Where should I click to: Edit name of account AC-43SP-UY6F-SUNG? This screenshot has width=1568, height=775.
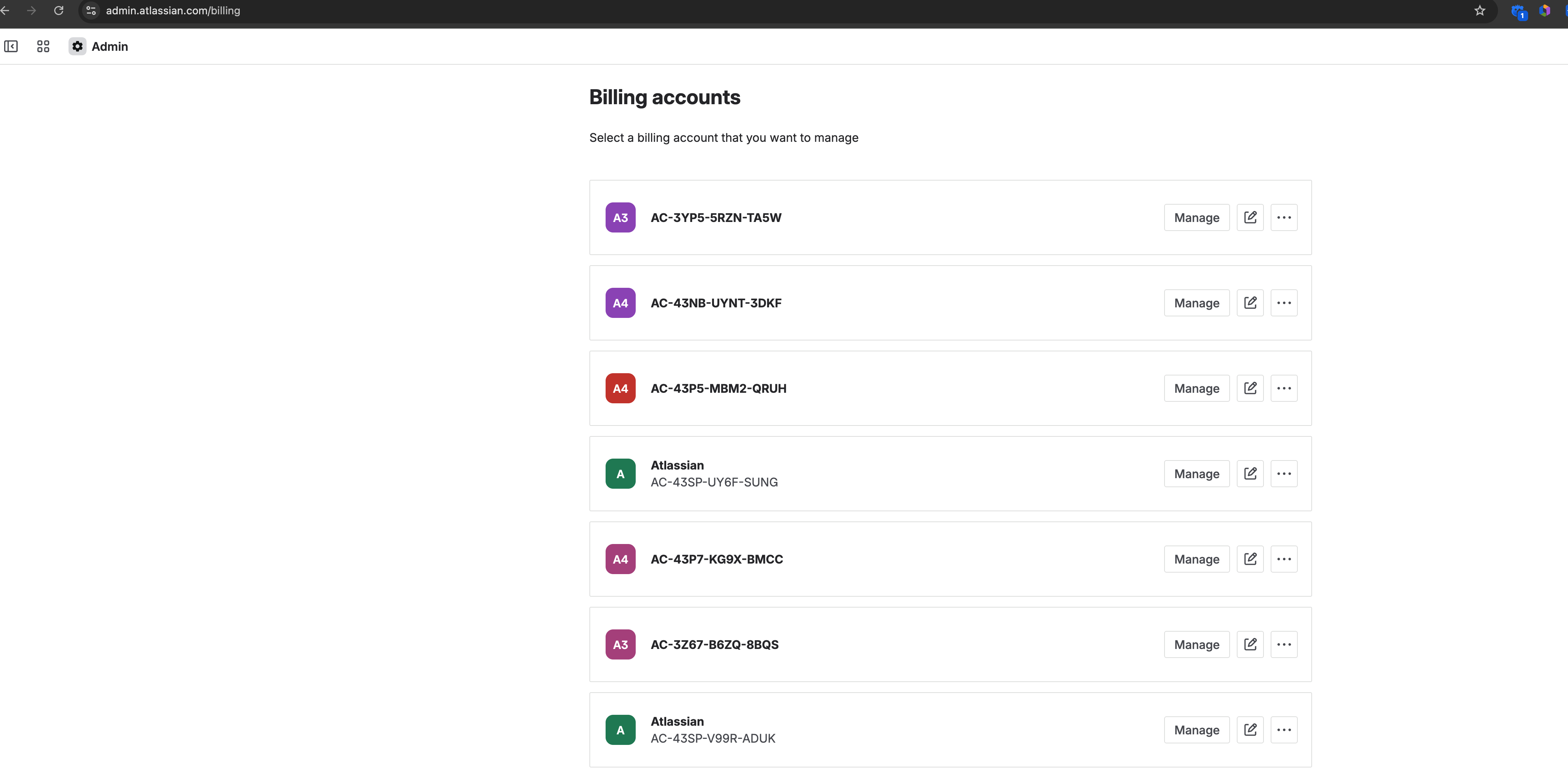1250,474
